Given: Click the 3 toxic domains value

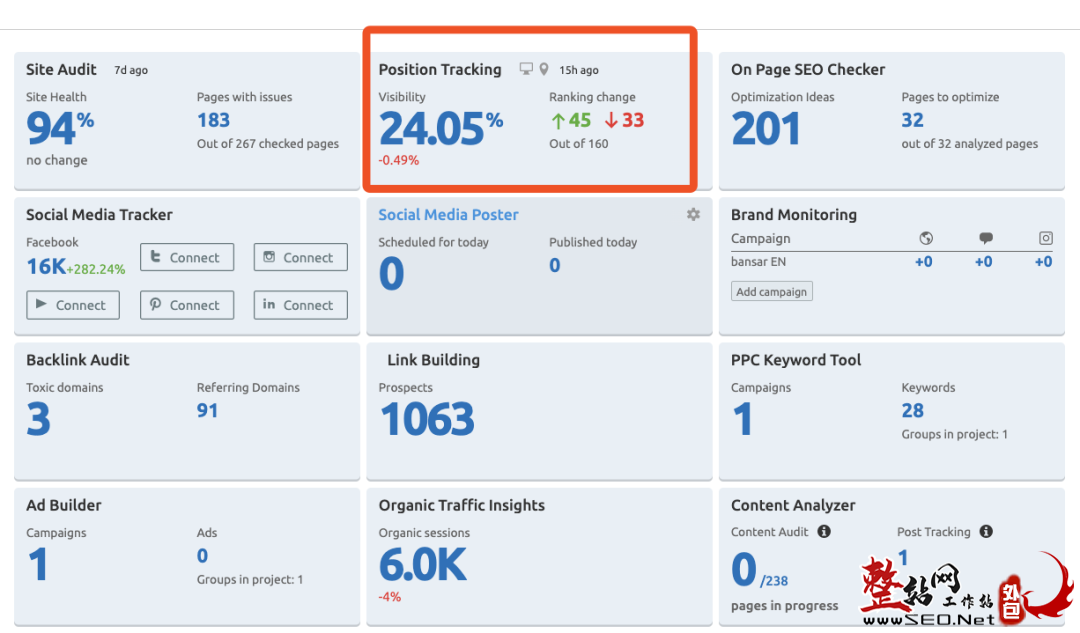Looking at the screenshot, I should click(x=39, y=419).
